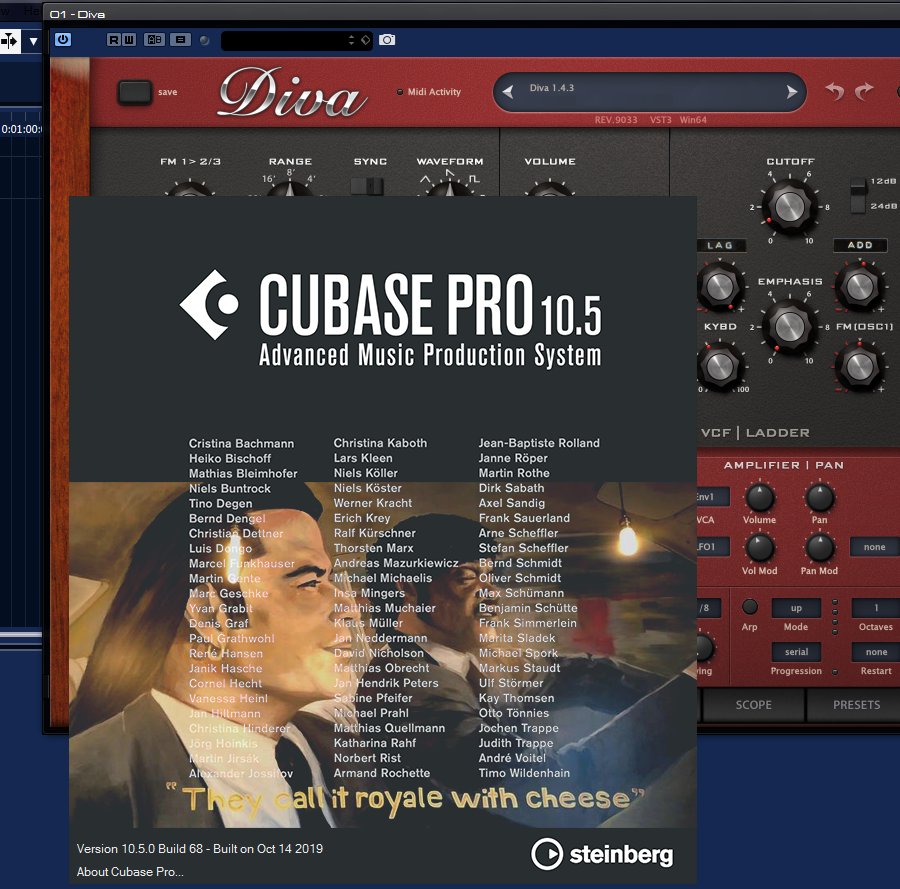Click the Diva 1.4.3 preset display
Viewport: 900px width, 889px height.
pyautogui.click(x=649, y=91)
